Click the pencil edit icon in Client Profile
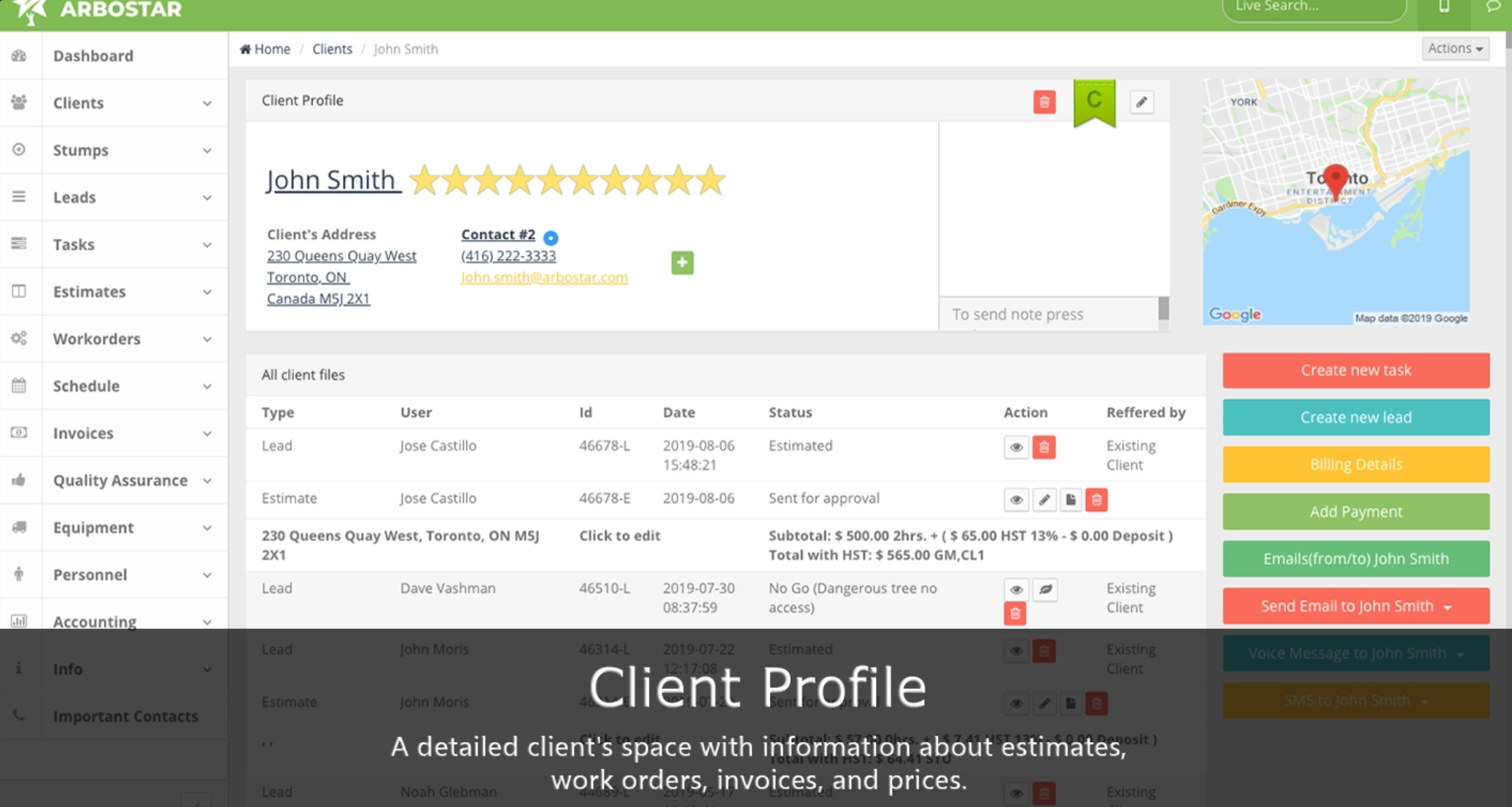 (x=1141, y=102)
